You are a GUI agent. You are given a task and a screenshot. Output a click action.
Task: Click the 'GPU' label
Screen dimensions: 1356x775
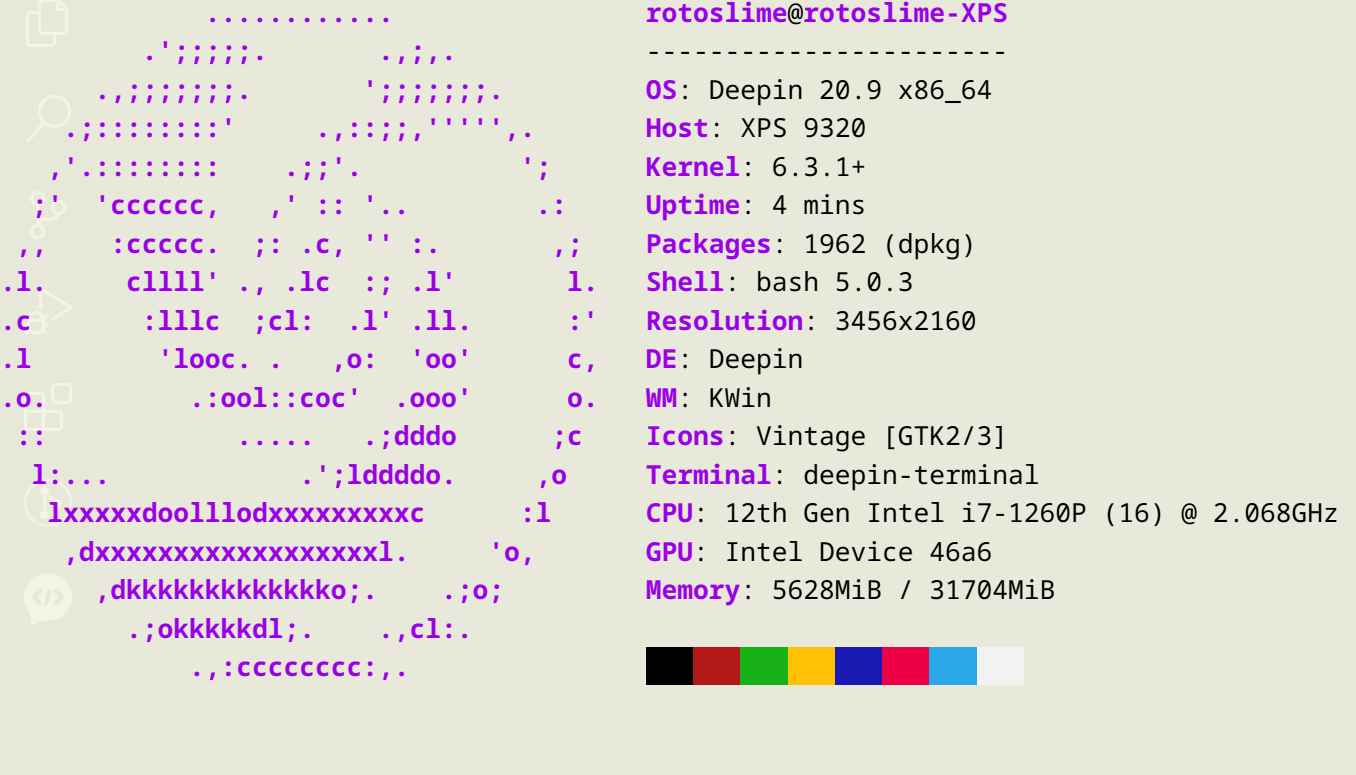(670, 552)
